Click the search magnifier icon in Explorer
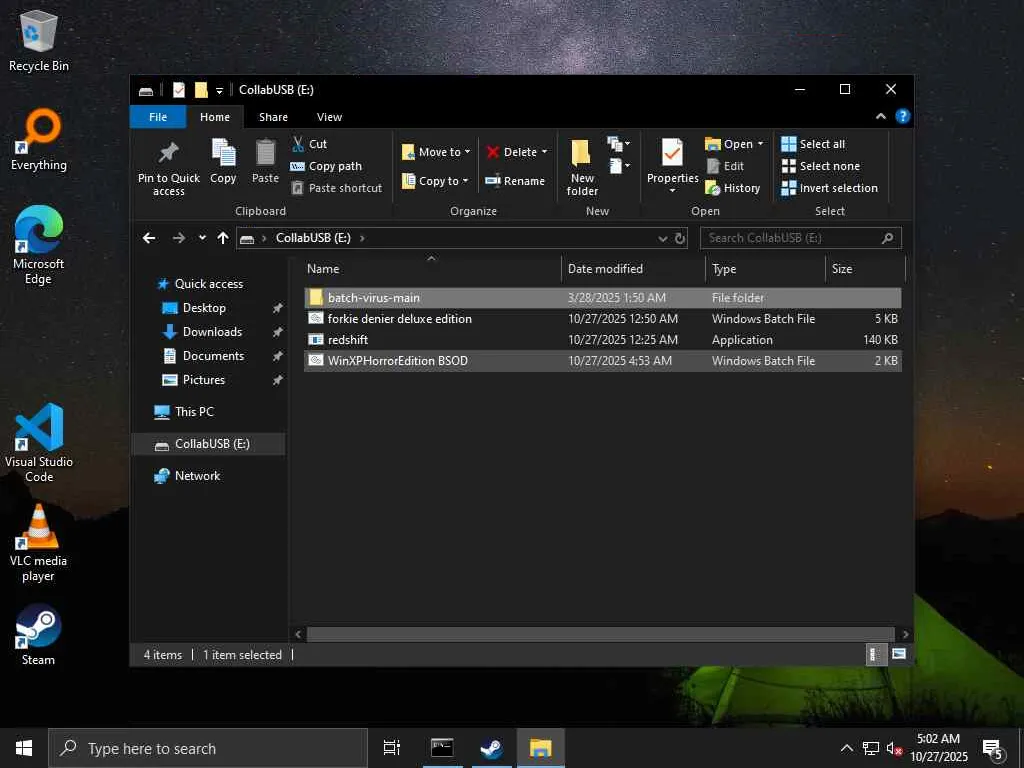The image size is (1024, 768). coord(888,238)
